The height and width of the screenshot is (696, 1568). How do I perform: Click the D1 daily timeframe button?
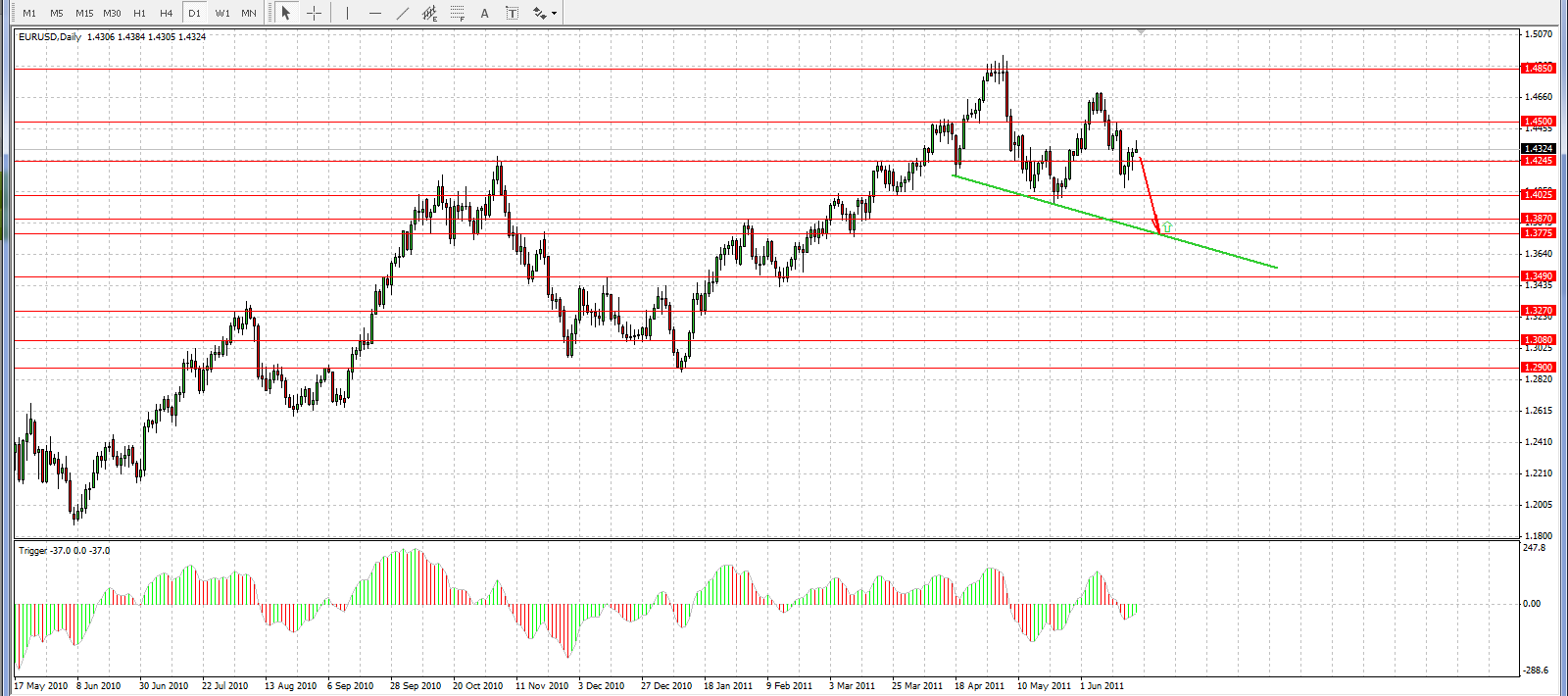(194, 13)
